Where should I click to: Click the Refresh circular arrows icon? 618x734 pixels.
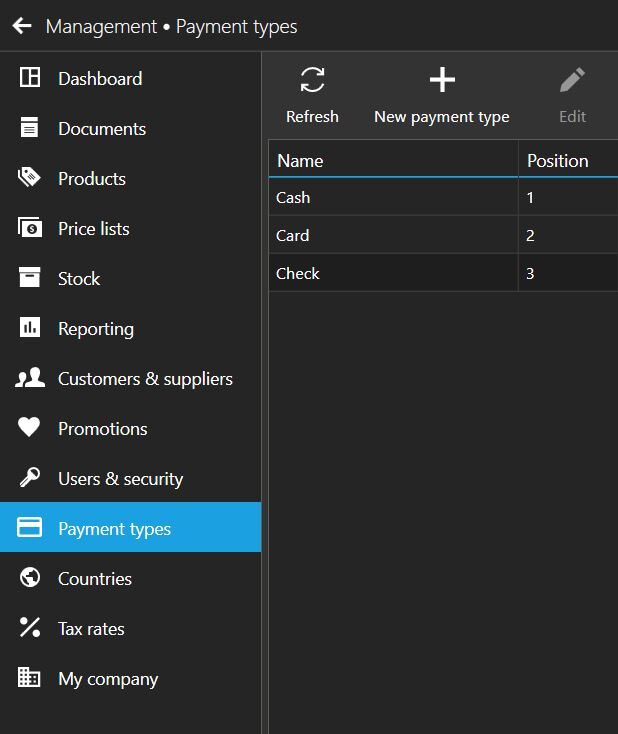[312, 80]
